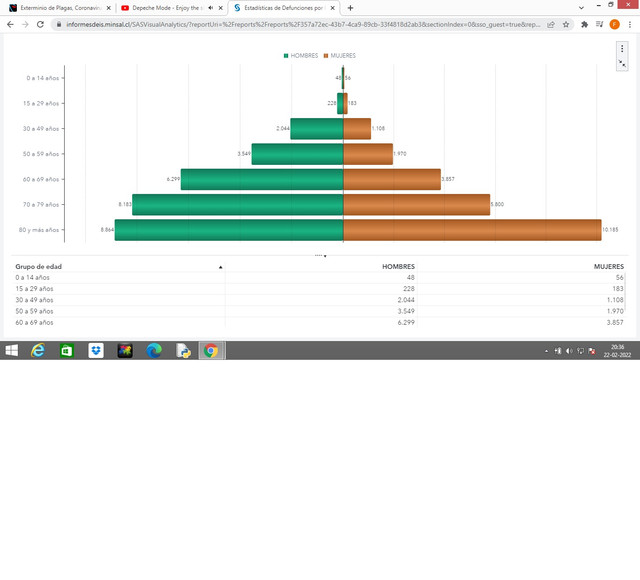Toggle HOMBRES legend green swatch

pos(286,56)
